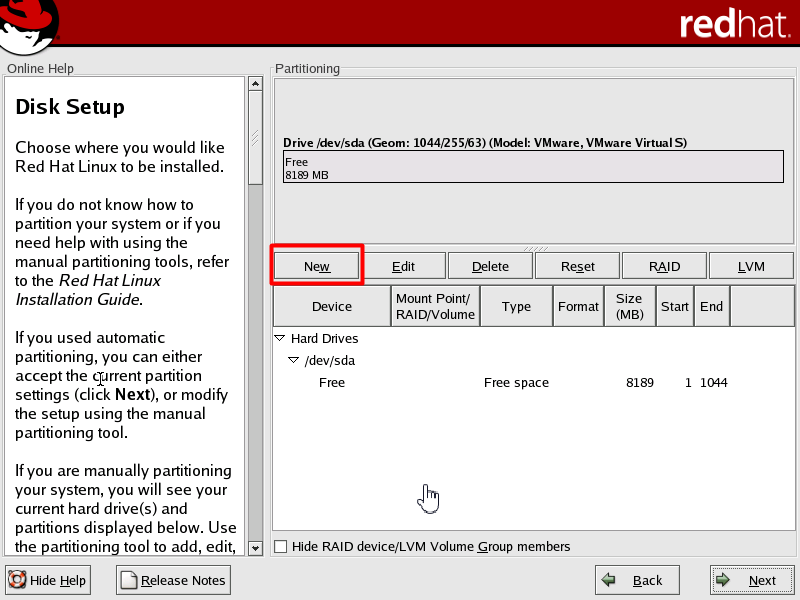Select the Free space row in table
This screenshot has width=800, height=600.
[x=533, y=382]
